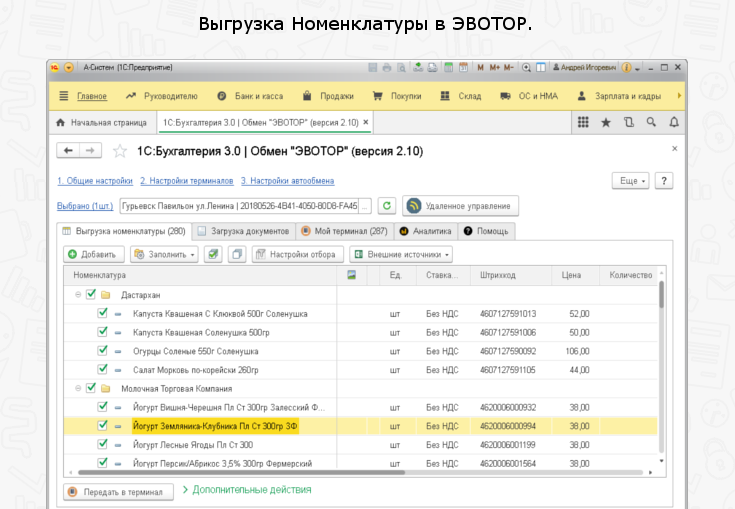Click the green refresh button beside terminal field
Screen dimensions: 735x509
coord(387,206)
